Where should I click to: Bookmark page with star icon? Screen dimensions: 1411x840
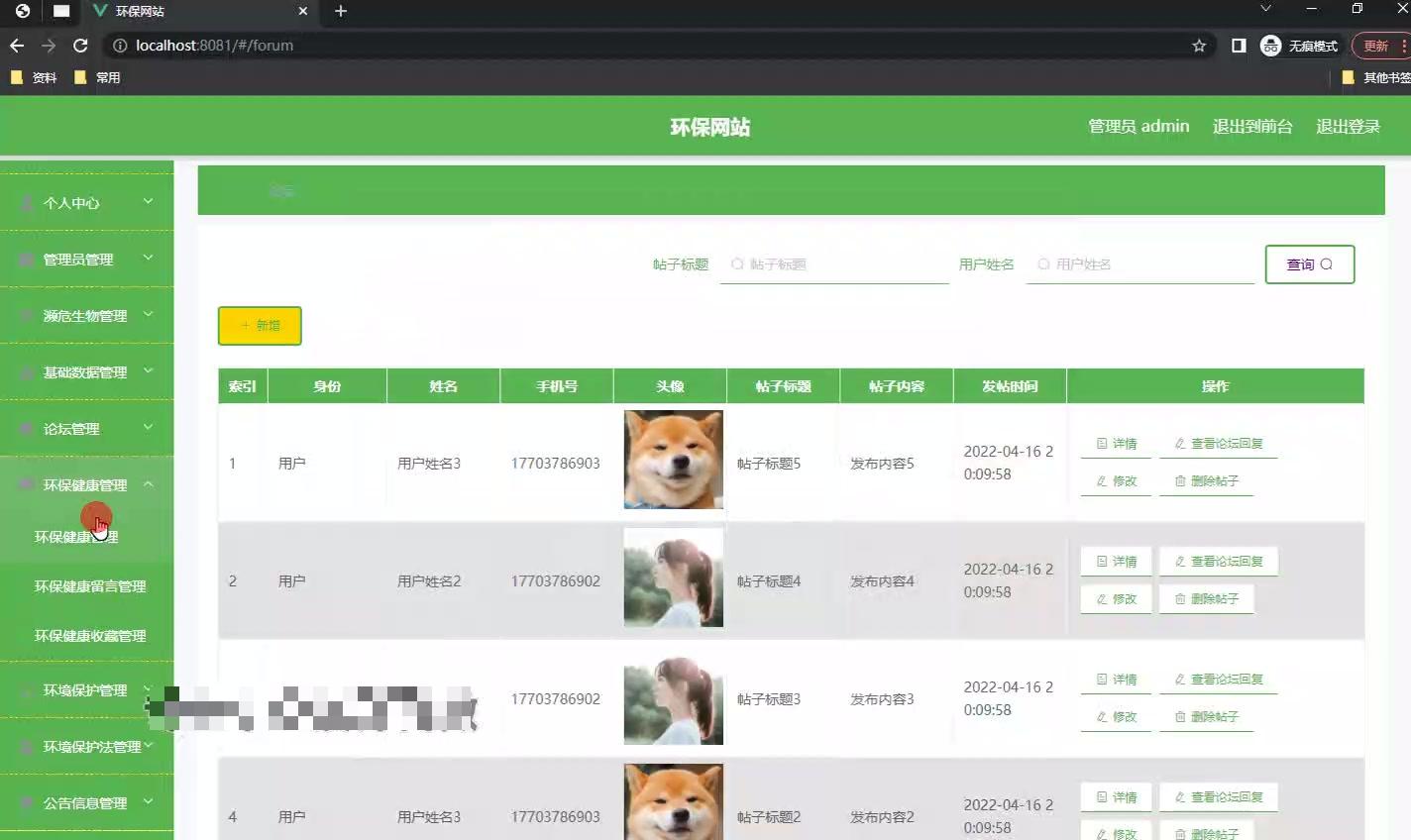[1199, 46]
